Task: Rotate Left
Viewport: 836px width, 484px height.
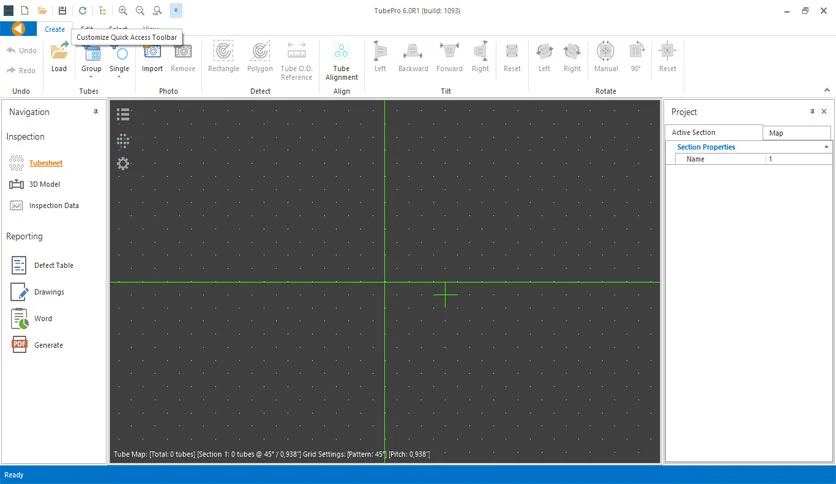Action: [x=544, y=57]
